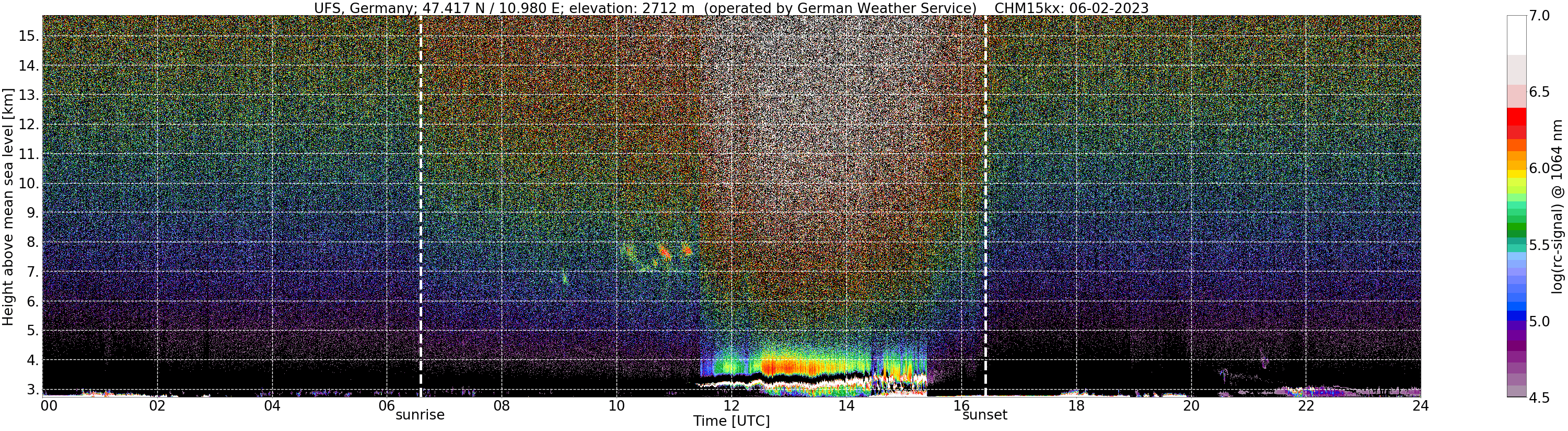The height and width of the screenshot is (431, 1568).
Task: Click the y-axis tick label '5.'
Action: click(32, 331)
